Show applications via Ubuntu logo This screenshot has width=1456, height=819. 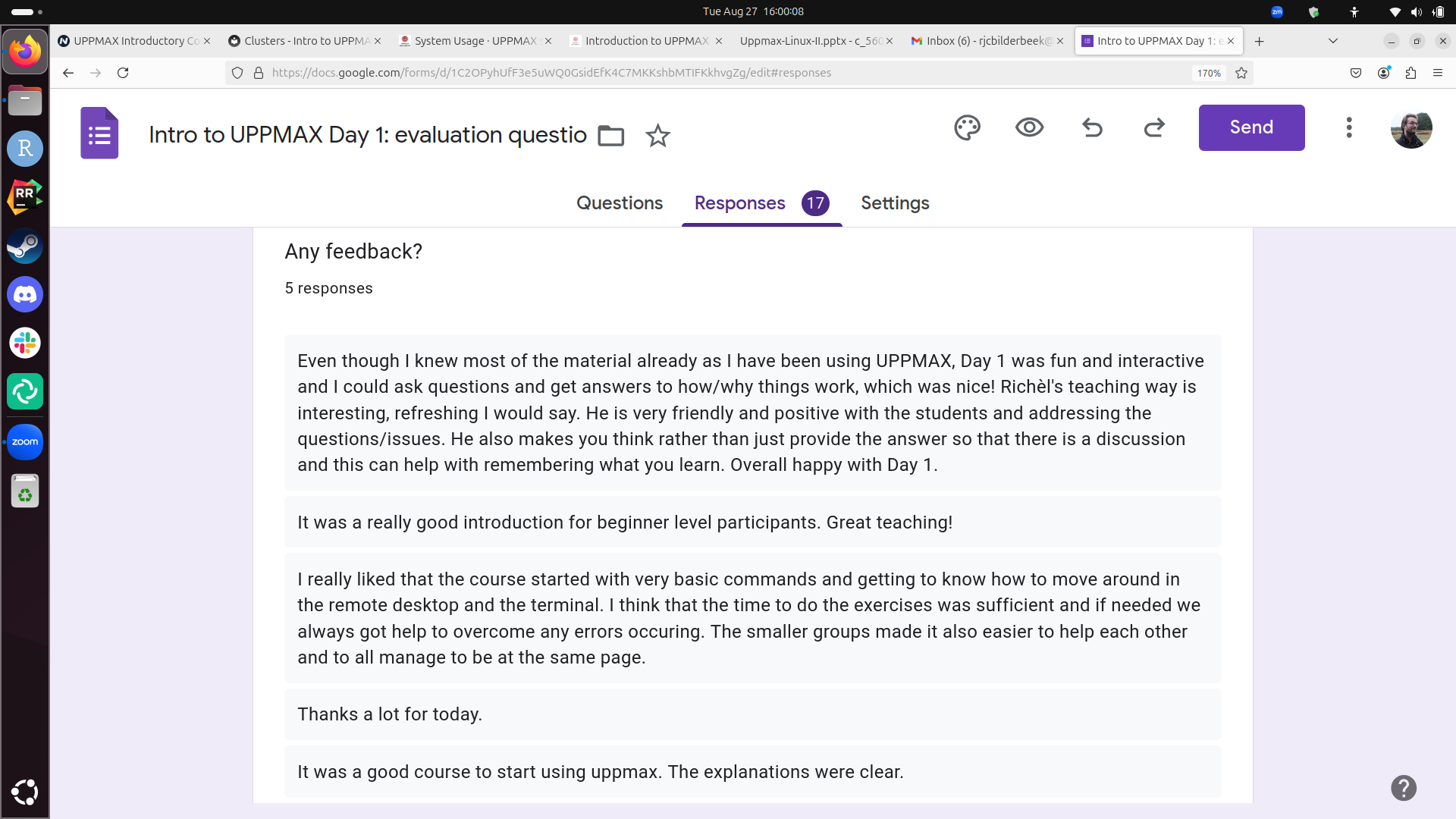(x=25, y=792)
